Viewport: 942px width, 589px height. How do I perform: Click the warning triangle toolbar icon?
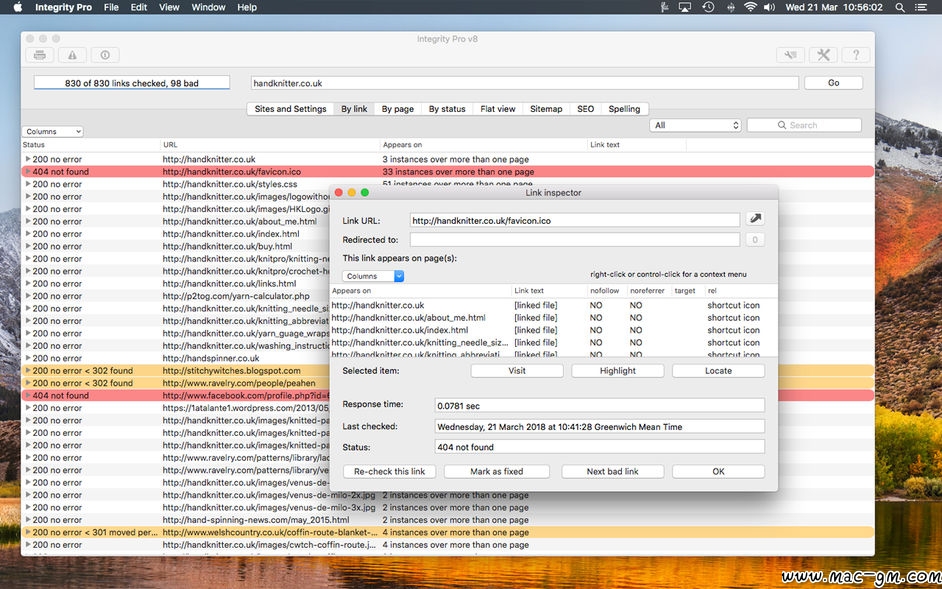point(72,55)
